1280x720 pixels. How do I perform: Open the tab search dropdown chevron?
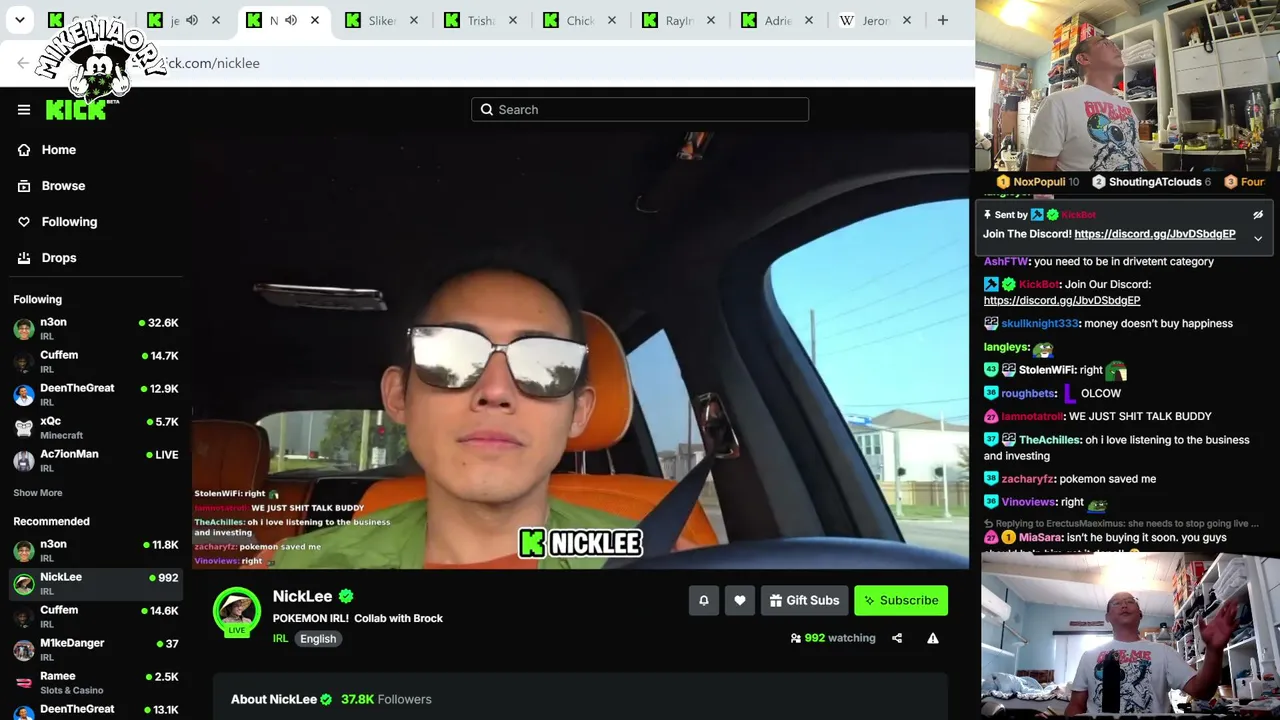coord(20,20)
